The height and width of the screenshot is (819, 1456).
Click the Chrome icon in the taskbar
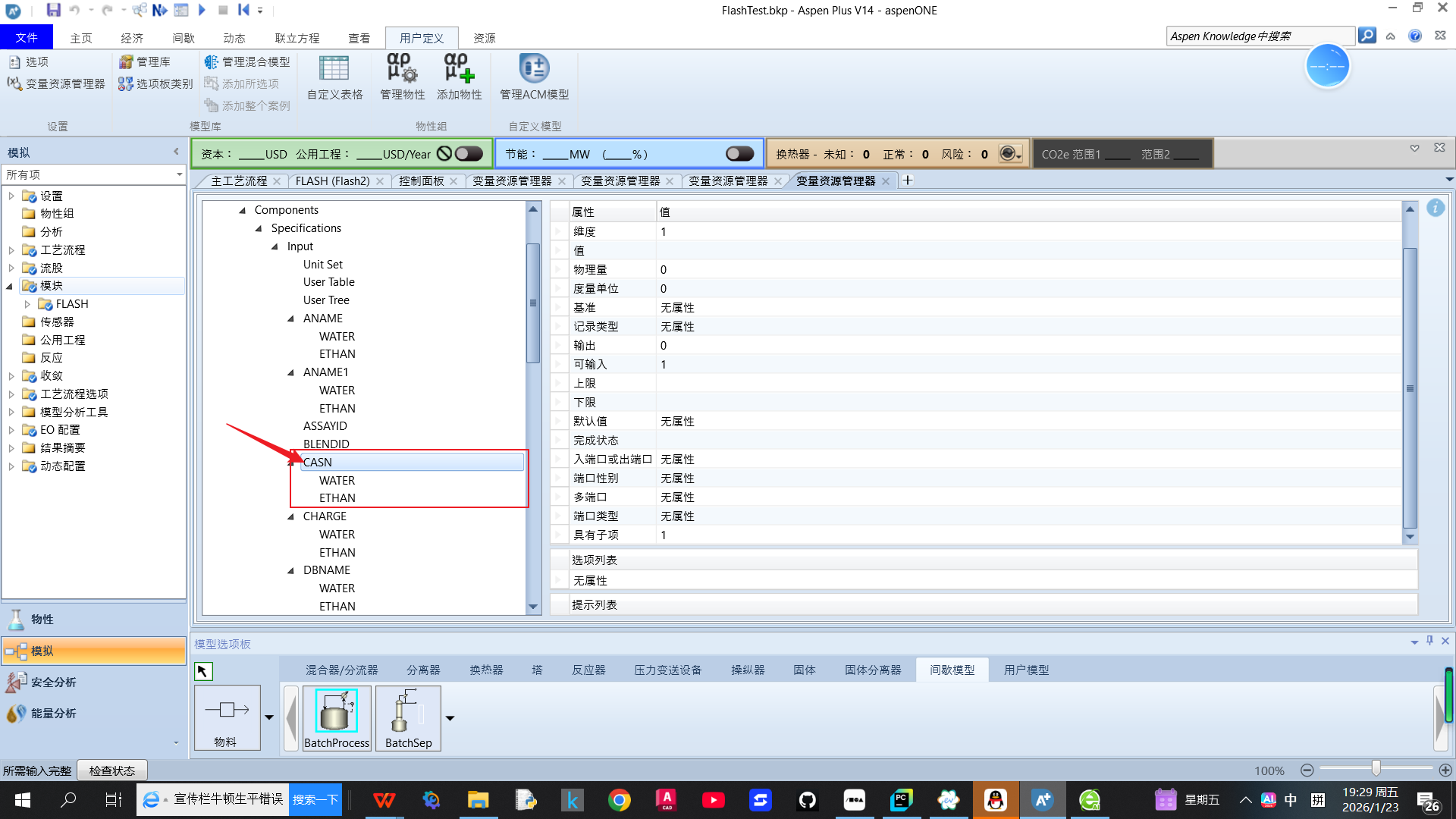click(x=620, y=800)
